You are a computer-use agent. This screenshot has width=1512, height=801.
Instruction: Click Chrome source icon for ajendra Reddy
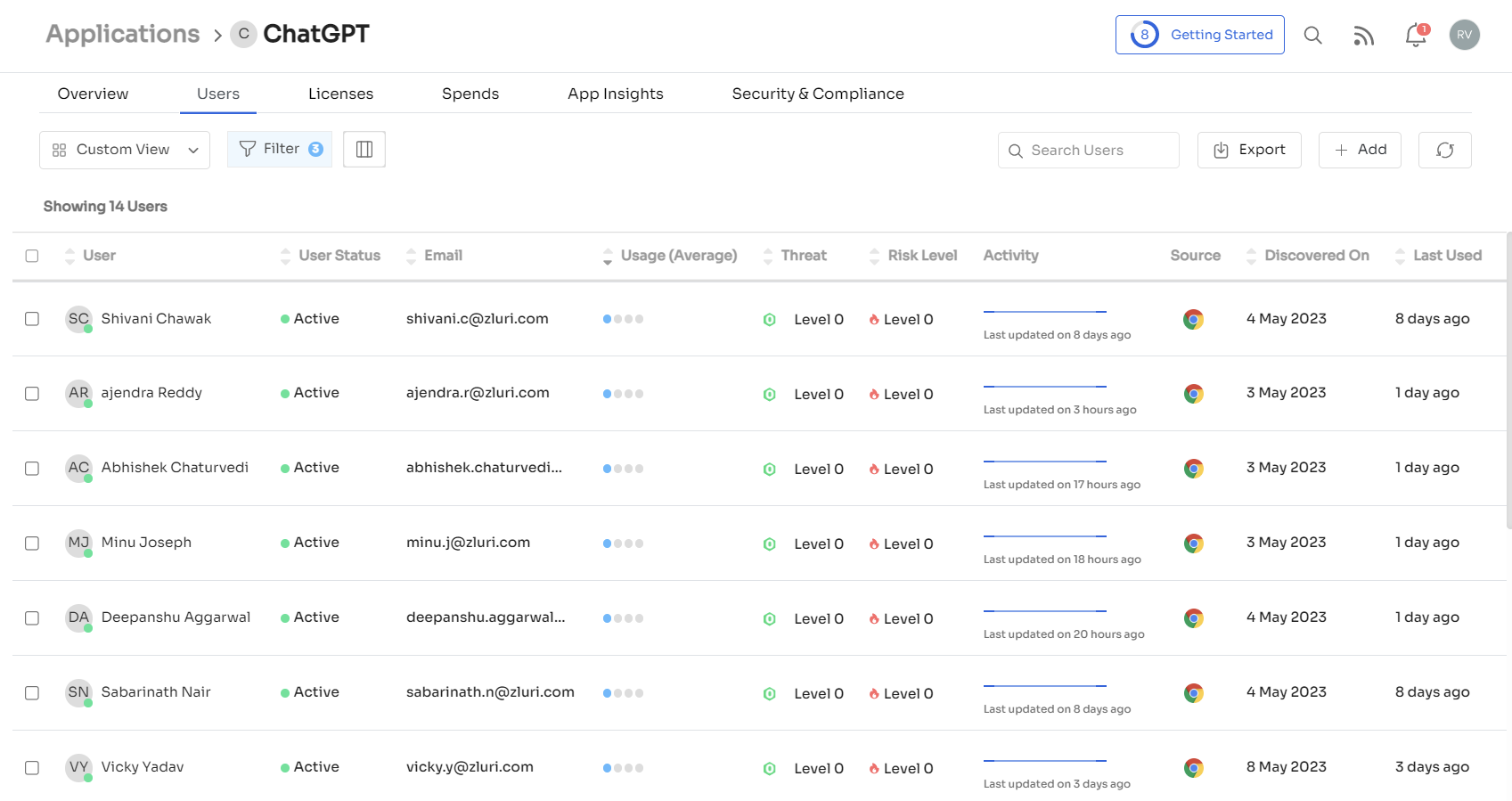[1193, 394]
